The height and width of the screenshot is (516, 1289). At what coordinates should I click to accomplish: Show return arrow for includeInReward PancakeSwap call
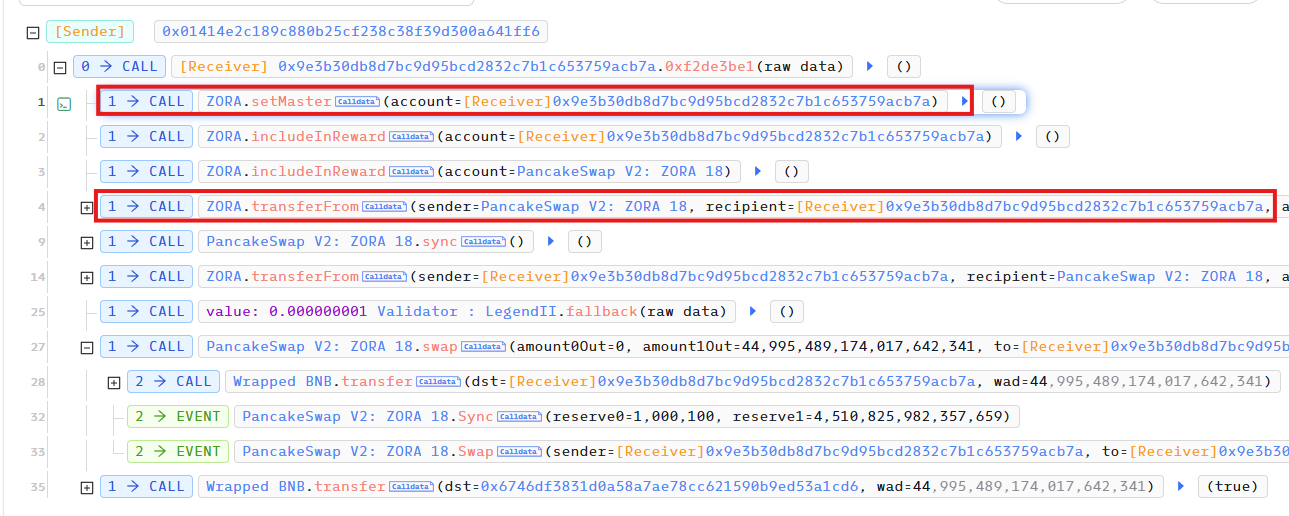[x=758, y=171]
